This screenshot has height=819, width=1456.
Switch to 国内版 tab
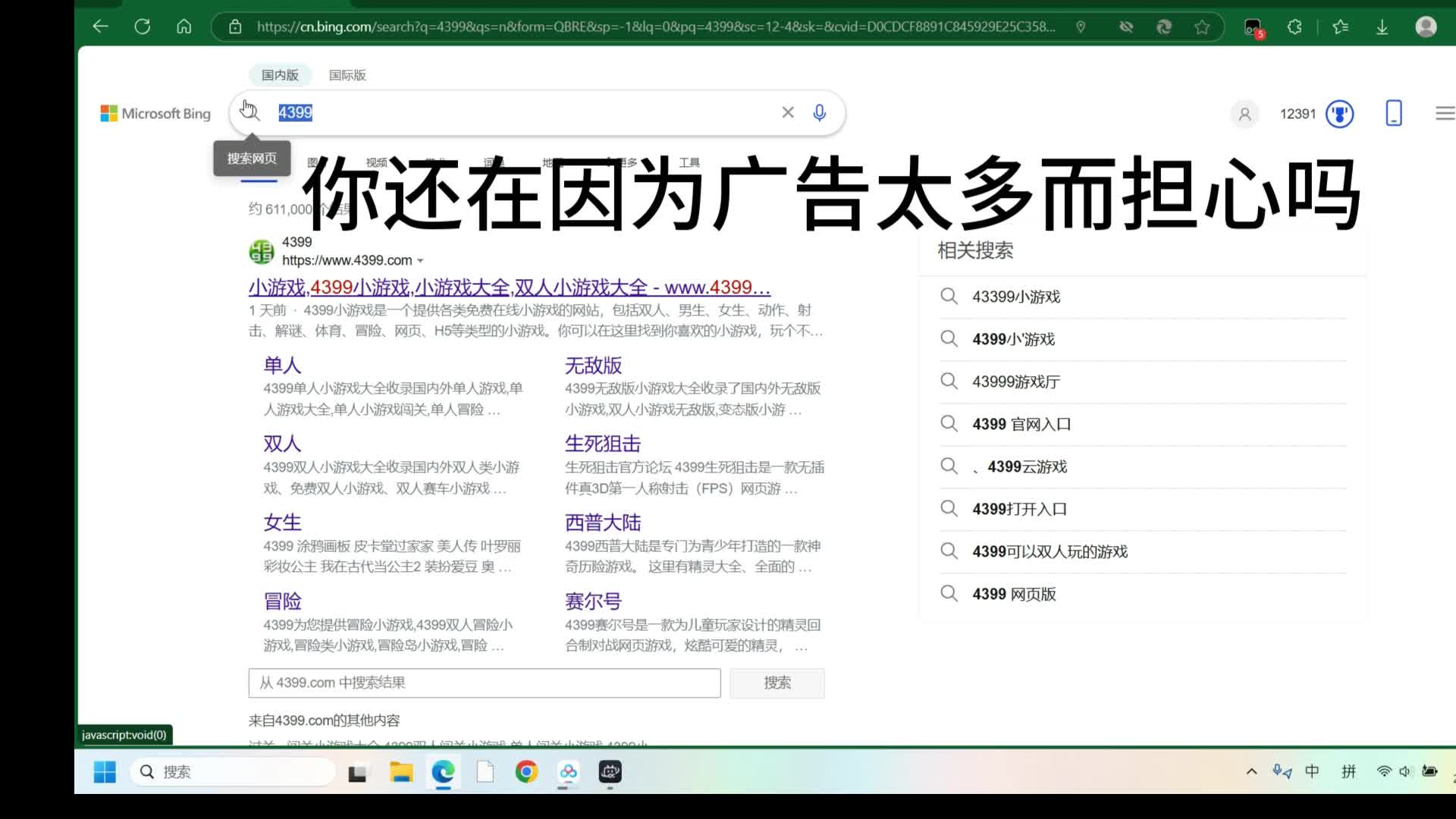[280, 75]
